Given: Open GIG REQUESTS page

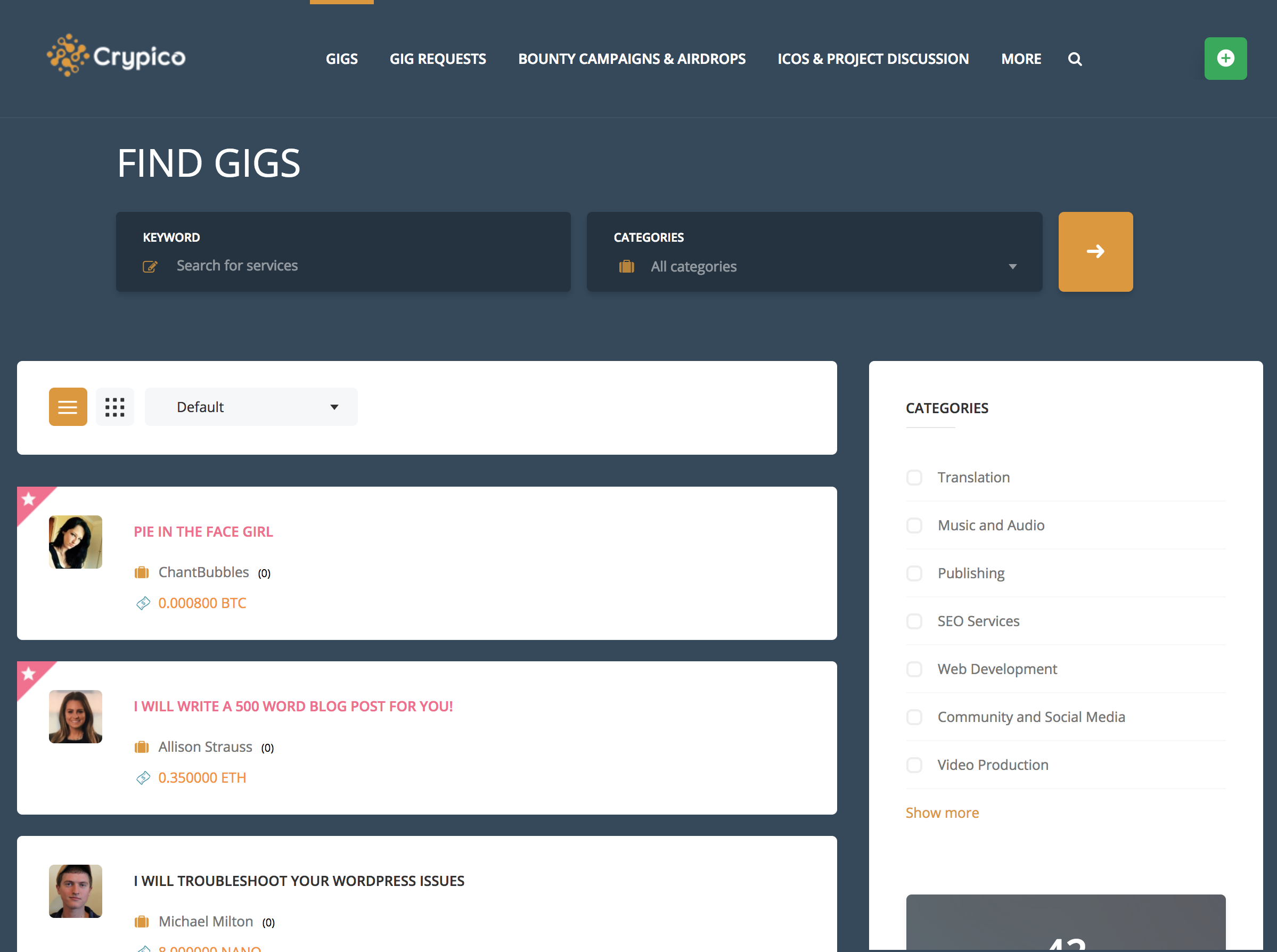Looking at the screenshot, I should (x=437, y=59).
